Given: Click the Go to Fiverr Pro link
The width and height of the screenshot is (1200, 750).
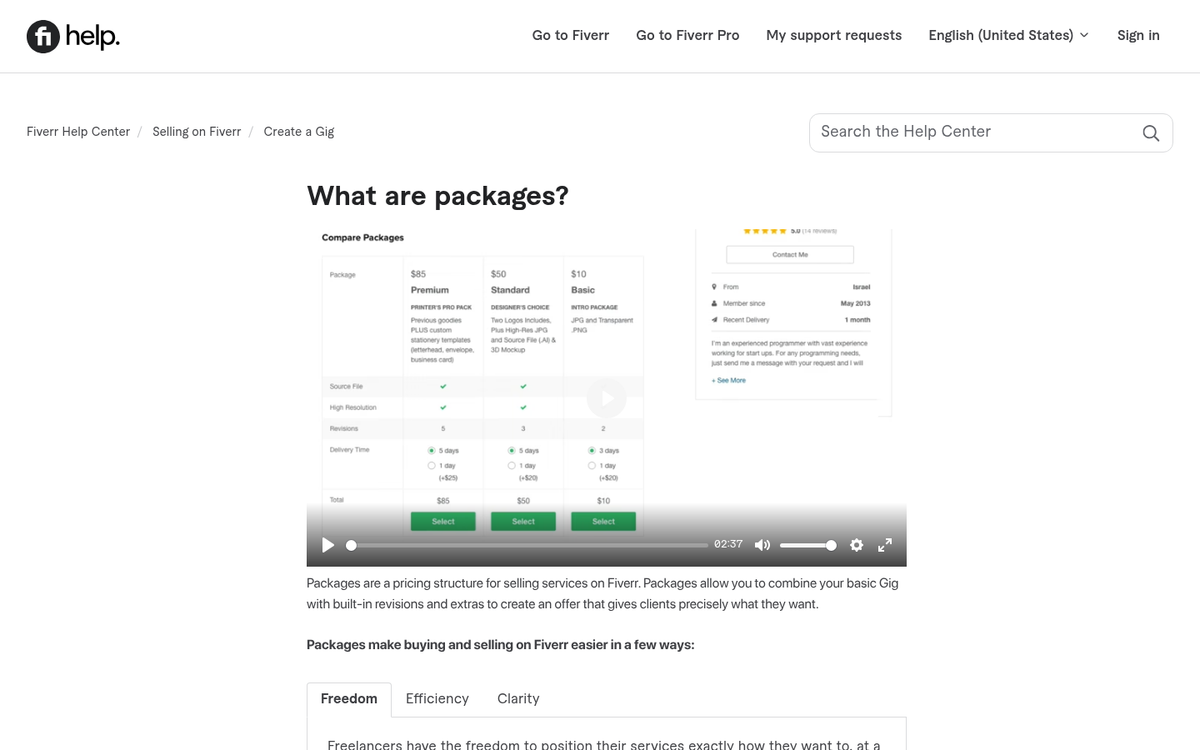Looking at the screenshot, I should (x=687, y=35).
